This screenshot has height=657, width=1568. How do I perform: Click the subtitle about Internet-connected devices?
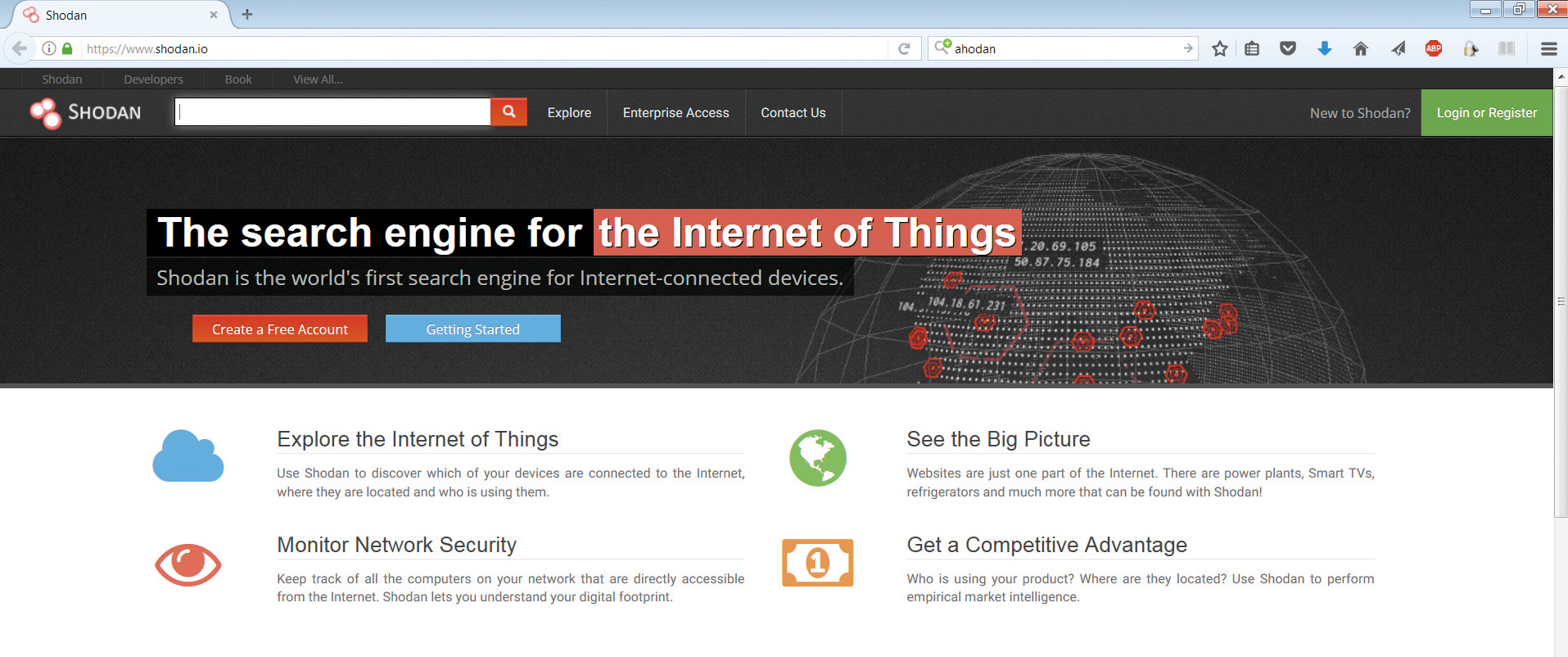pos(499,278)
